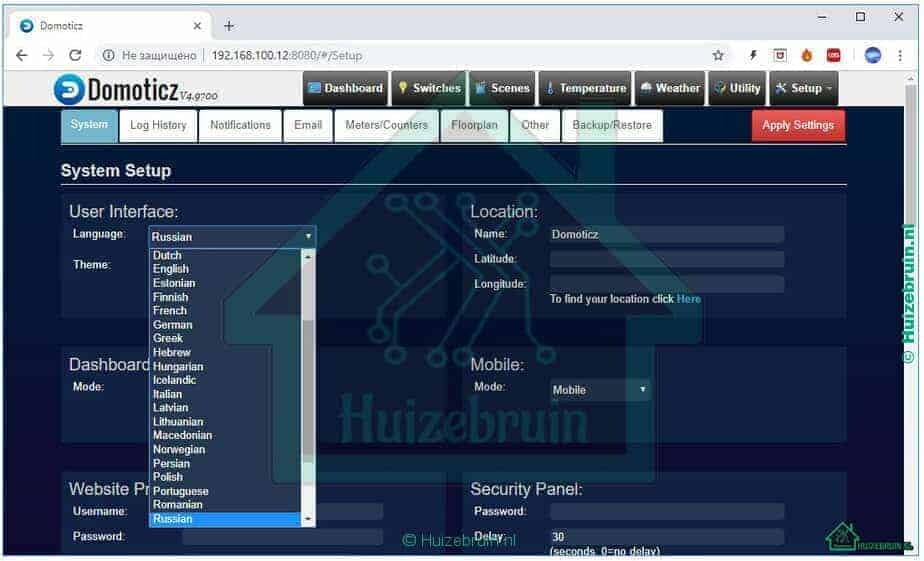Click the lightning bolt extension icon
Screen dimensions: 924x561
(753, 55)
